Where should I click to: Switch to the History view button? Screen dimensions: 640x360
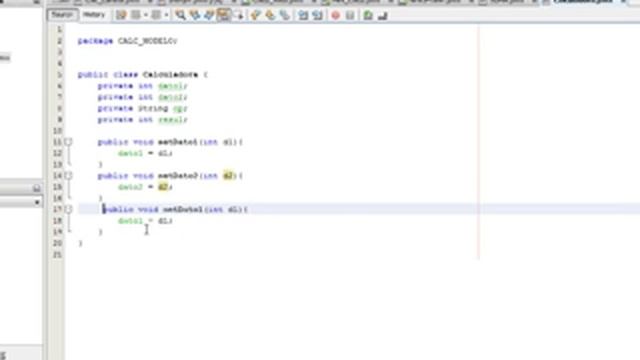94,15
